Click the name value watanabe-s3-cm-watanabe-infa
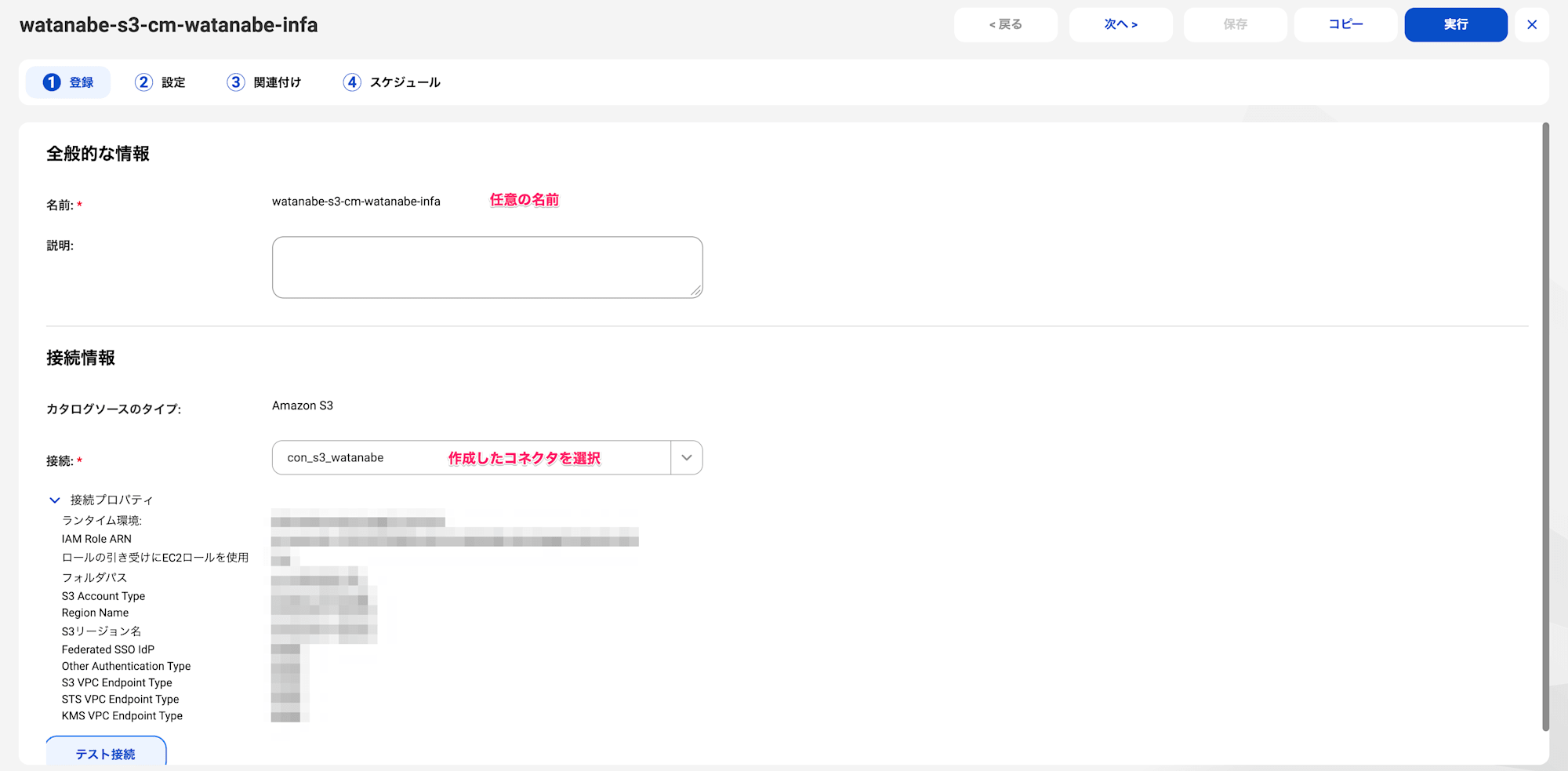 click(x=356, y=202)
